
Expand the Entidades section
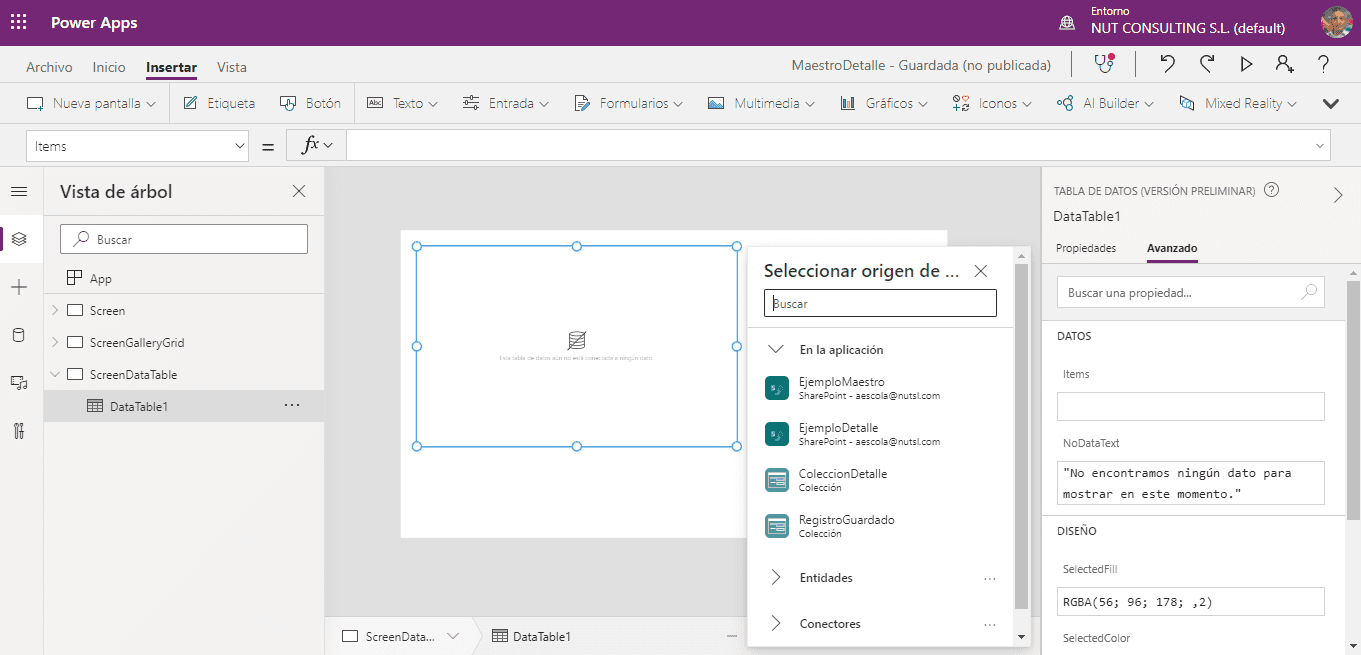point(775,578)
